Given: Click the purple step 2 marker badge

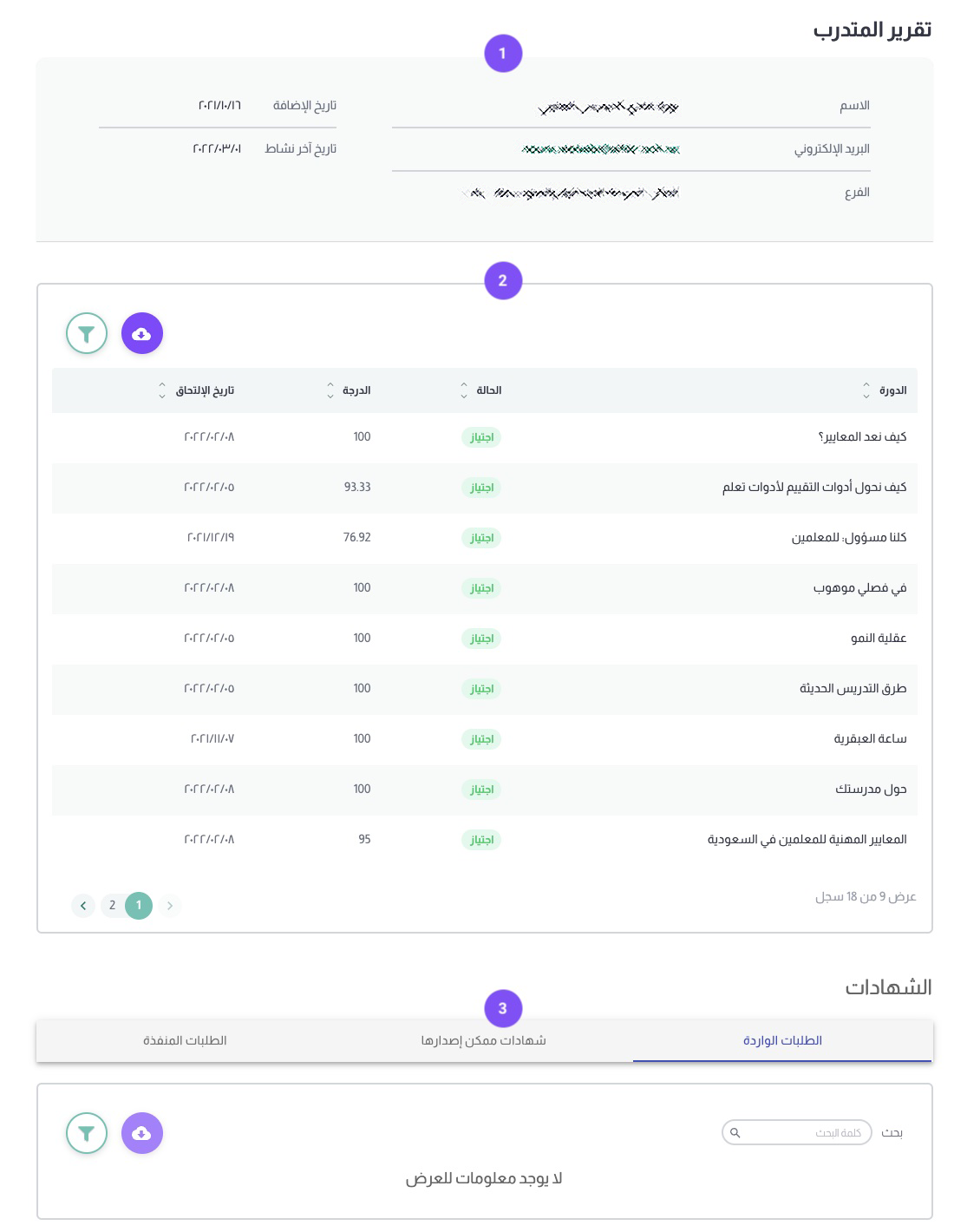Looking at the screenshot, I should pyautogui.click(x=503, y=280).
